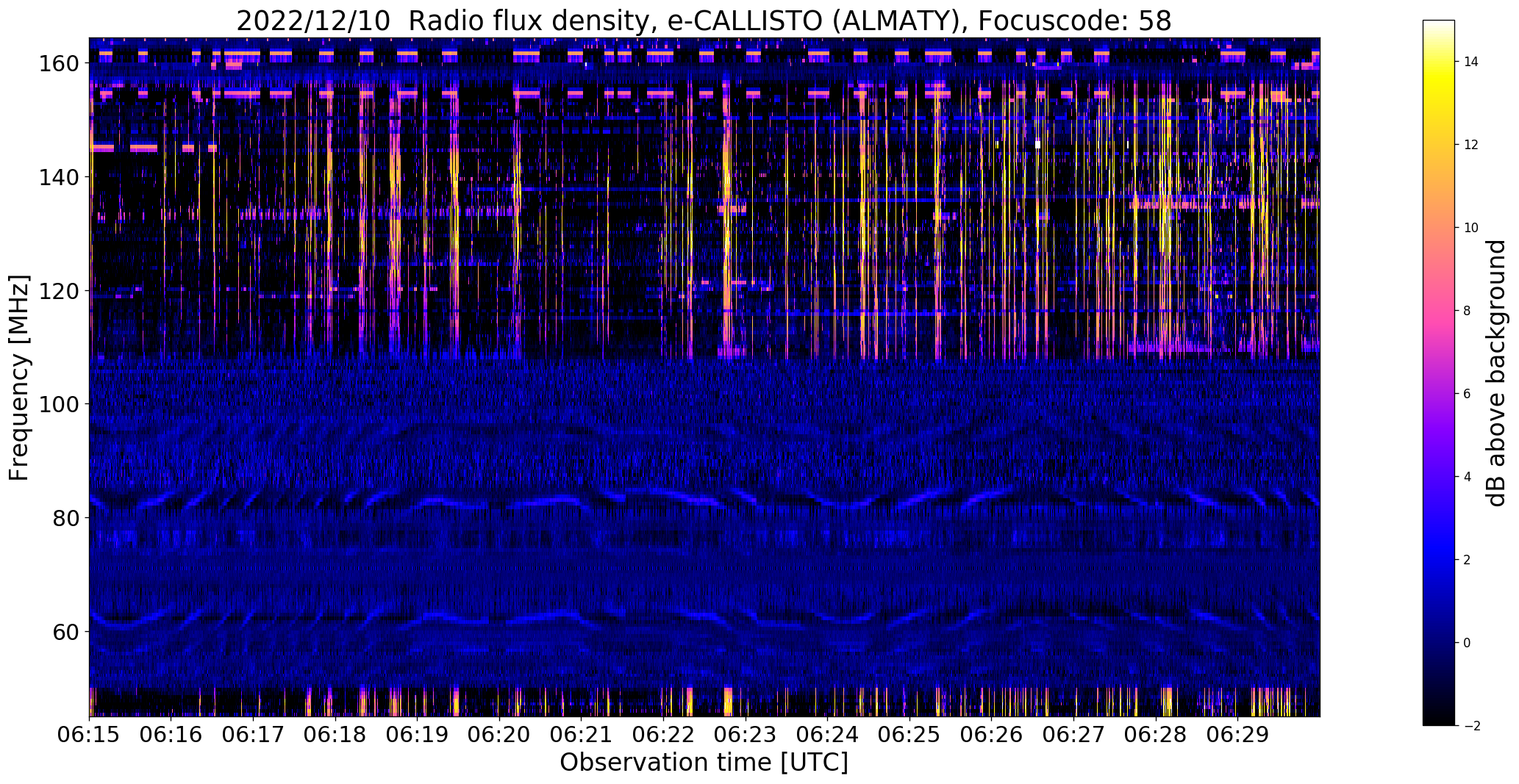Screen dimensions: 1519x784
Task: Click the 120 frequency tick label
Action: coord(59,291)
